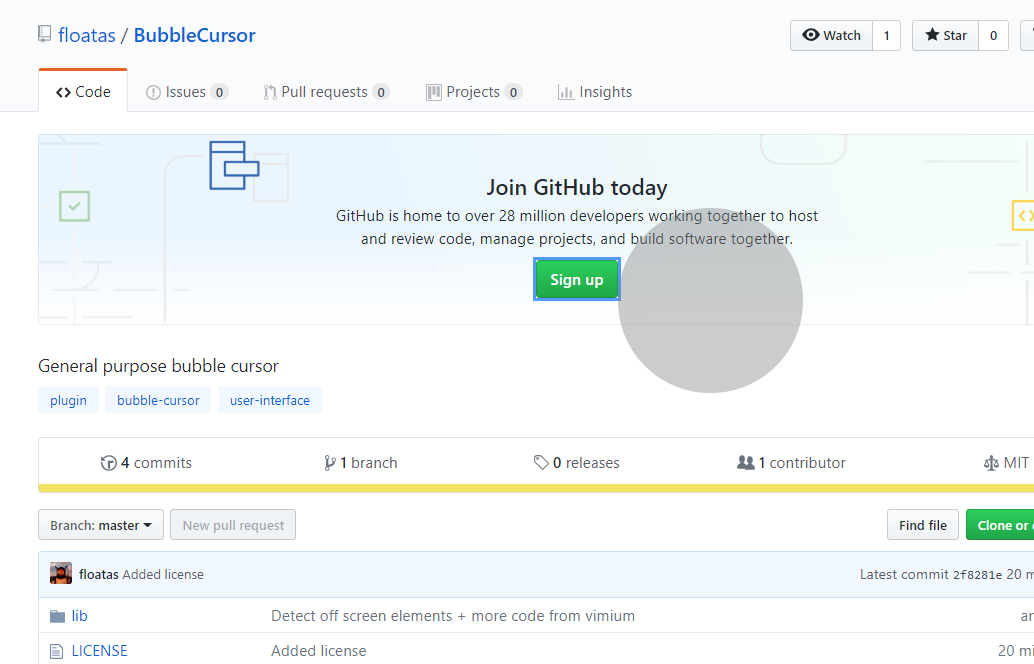Open the Insights tab
1034x664 pixels.
point(595,92)
